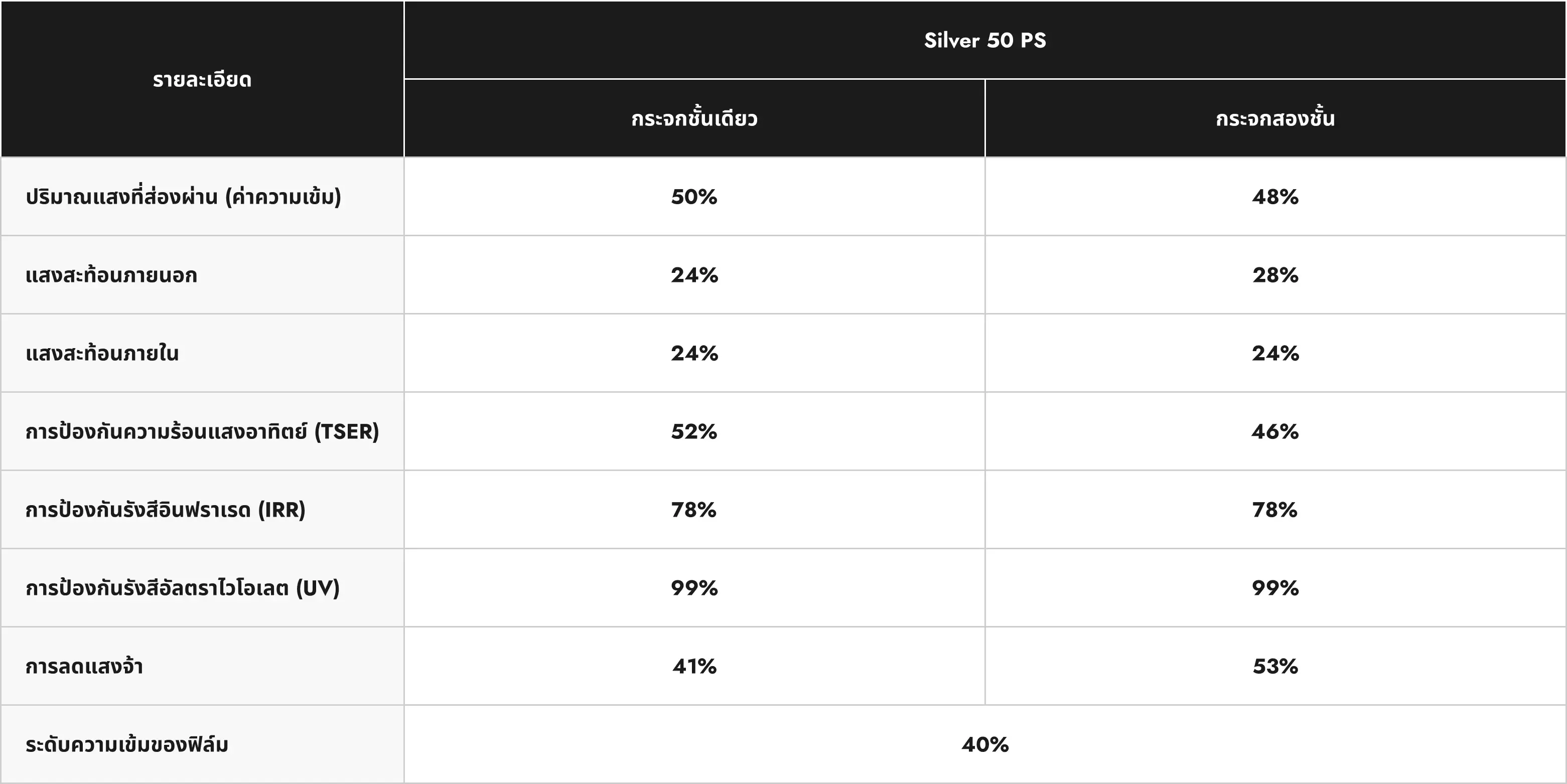Select the TSER heat rejection row label
Viewport: 1567px width, 784px height.
click(202, 431)
